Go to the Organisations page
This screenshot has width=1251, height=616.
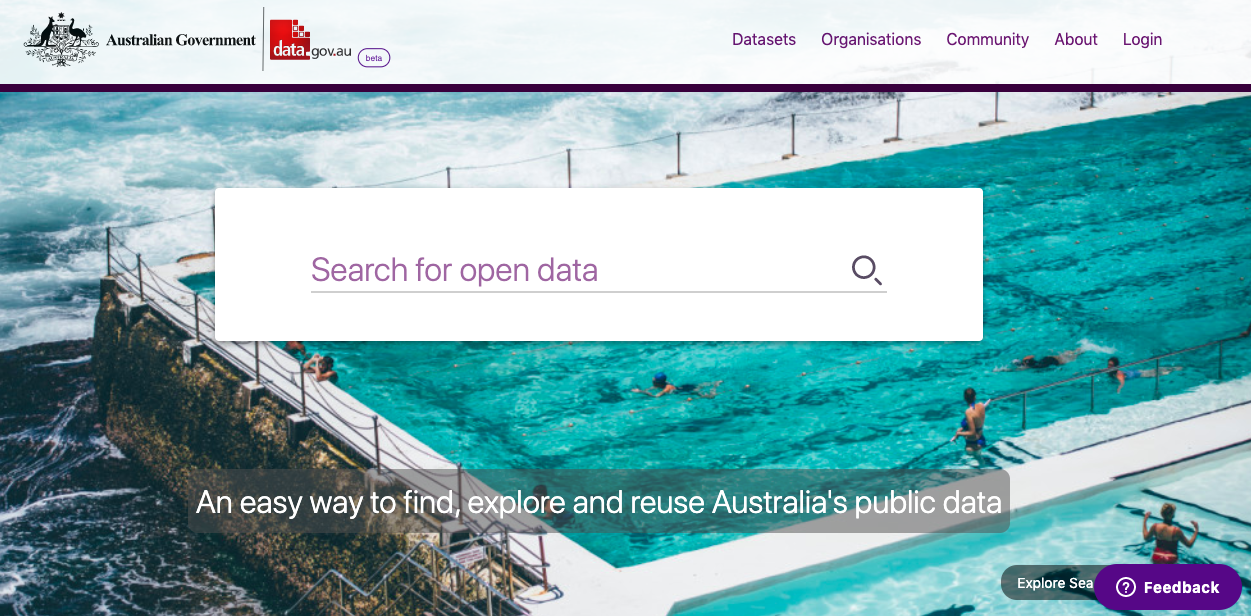coord(871,40)
